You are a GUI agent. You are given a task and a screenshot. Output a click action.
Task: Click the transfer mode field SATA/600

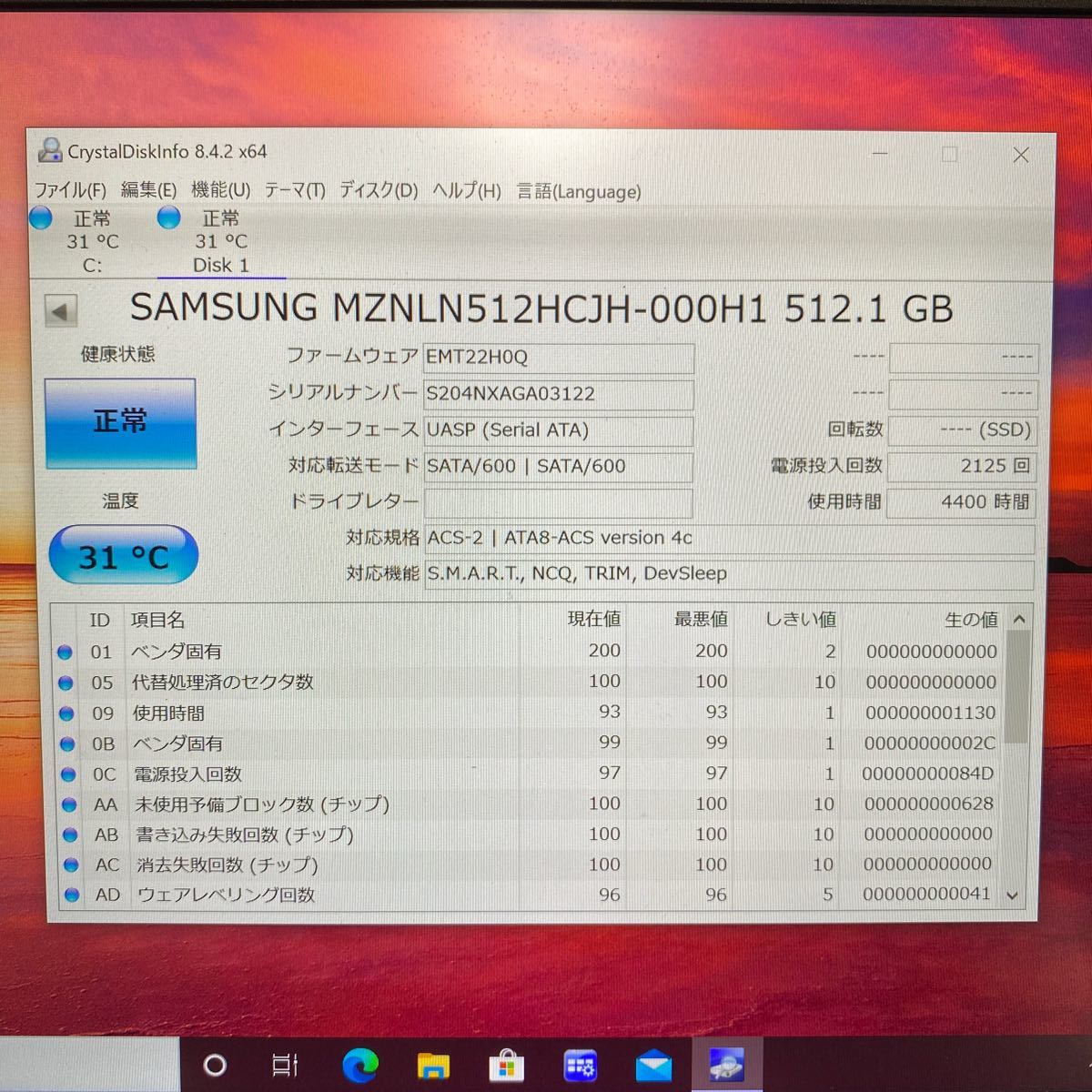(x=559, y=466)
